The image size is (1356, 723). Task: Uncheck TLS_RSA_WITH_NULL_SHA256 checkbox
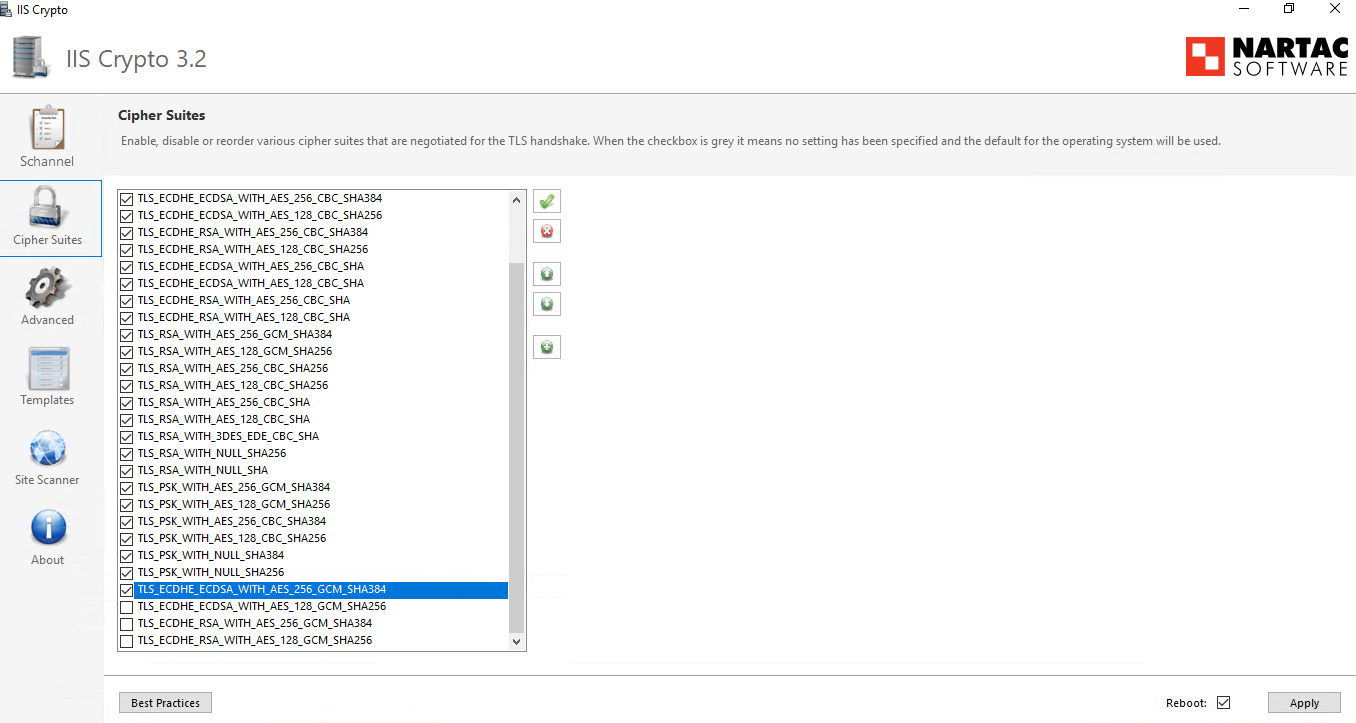pos(126,453)
